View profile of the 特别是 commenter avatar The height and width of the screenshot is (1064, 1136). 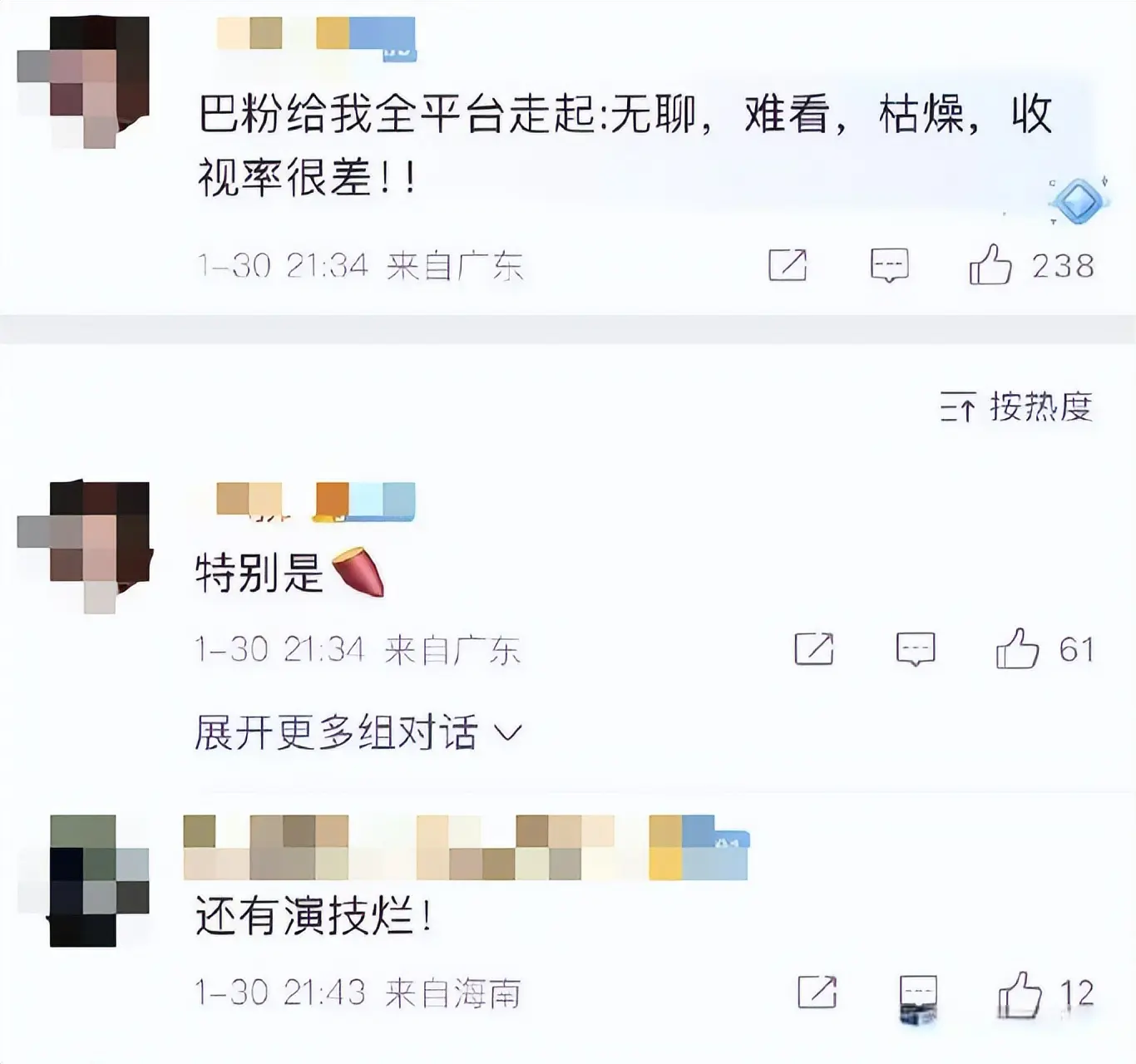click(83, 548)
